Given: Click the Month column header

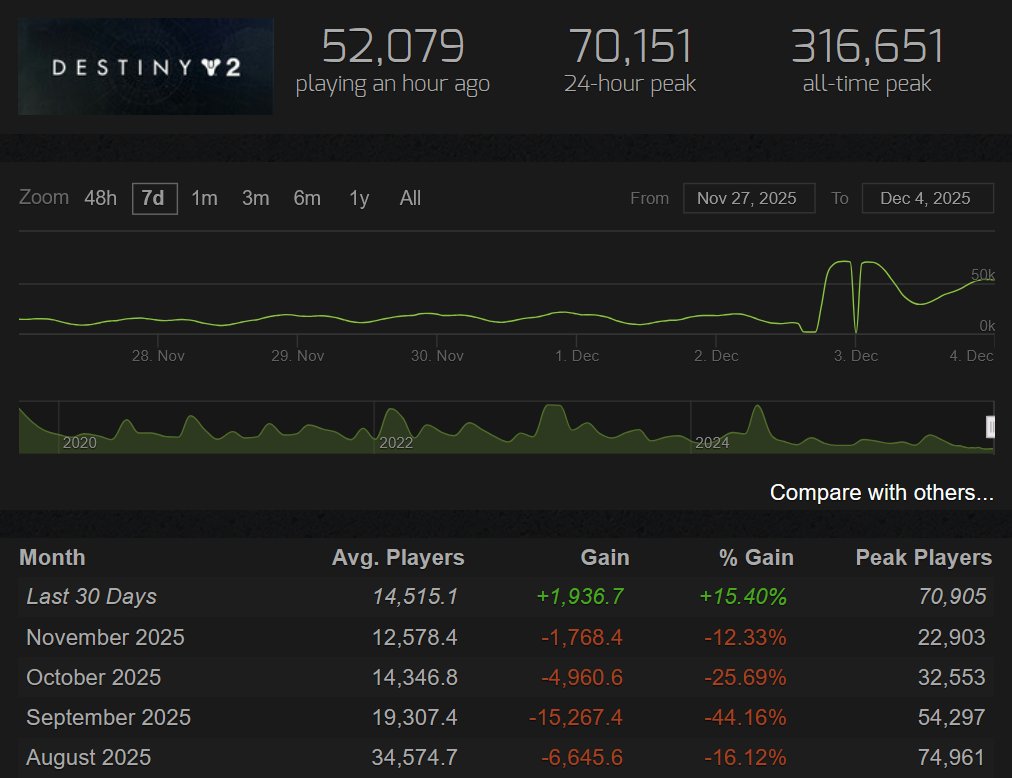Looking at the screenshot, I should [52, 558].
